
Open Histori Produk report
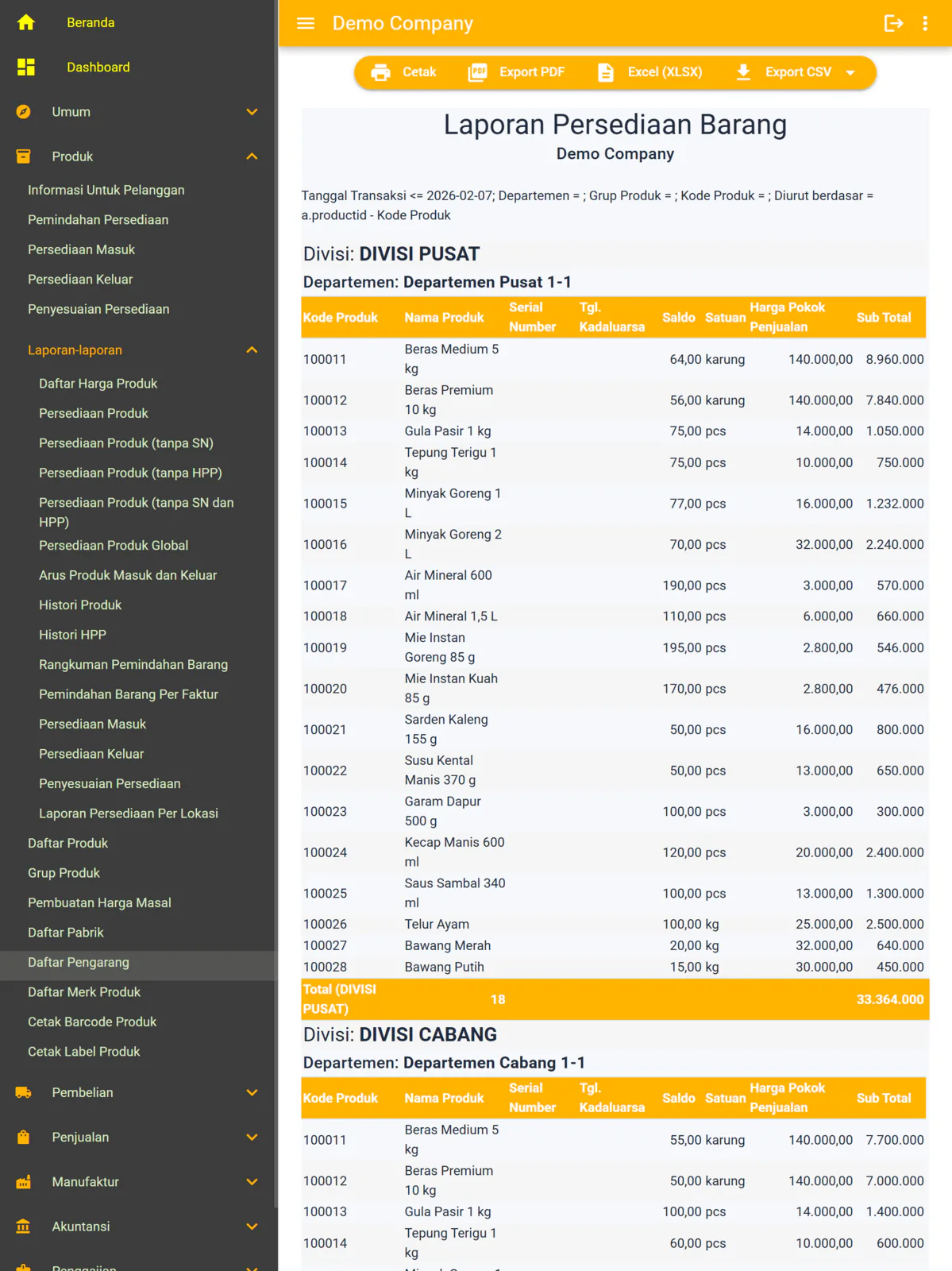[80, 605]
